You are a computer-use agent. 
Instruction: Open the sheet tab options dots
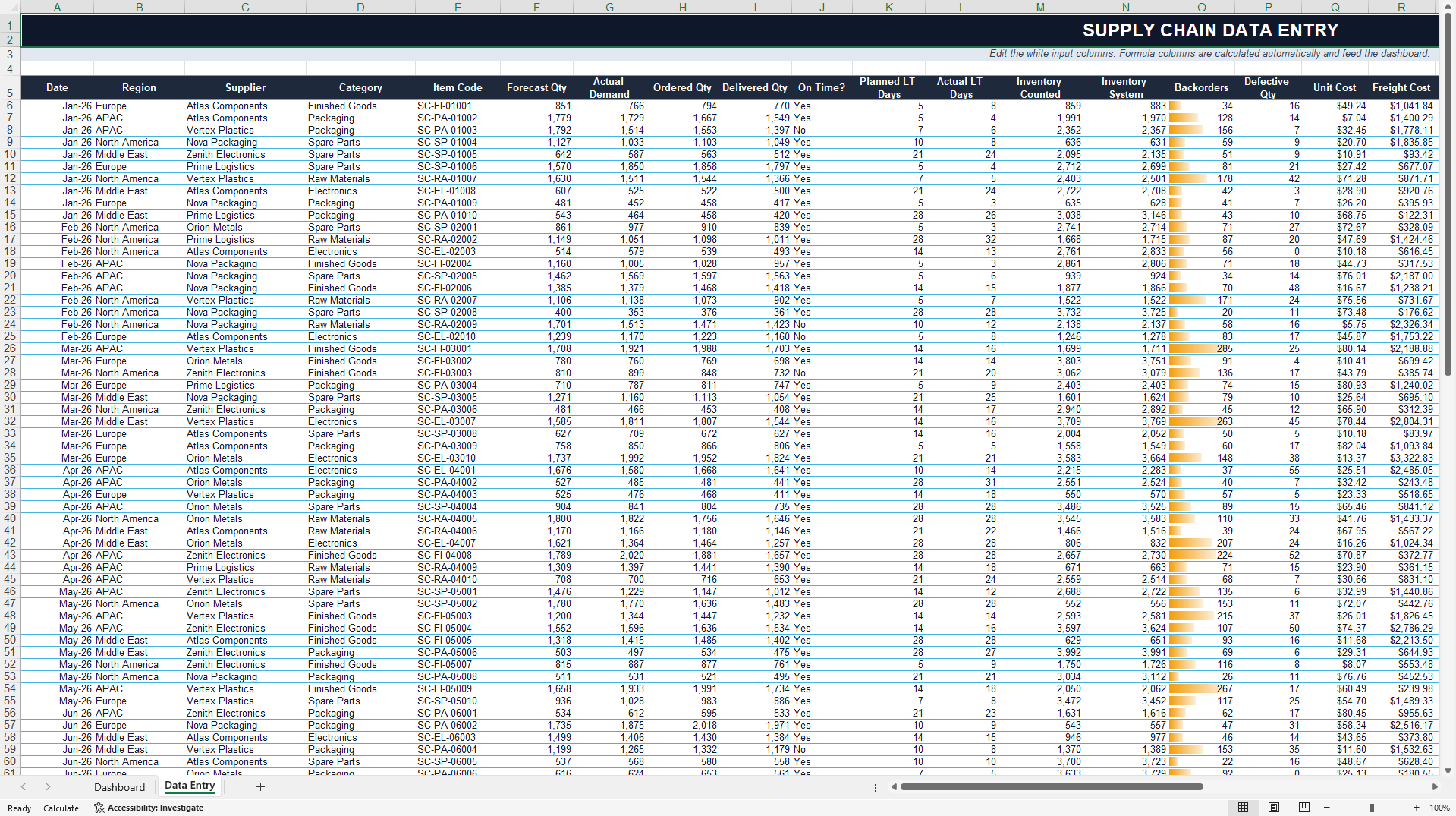pos(876,787)
